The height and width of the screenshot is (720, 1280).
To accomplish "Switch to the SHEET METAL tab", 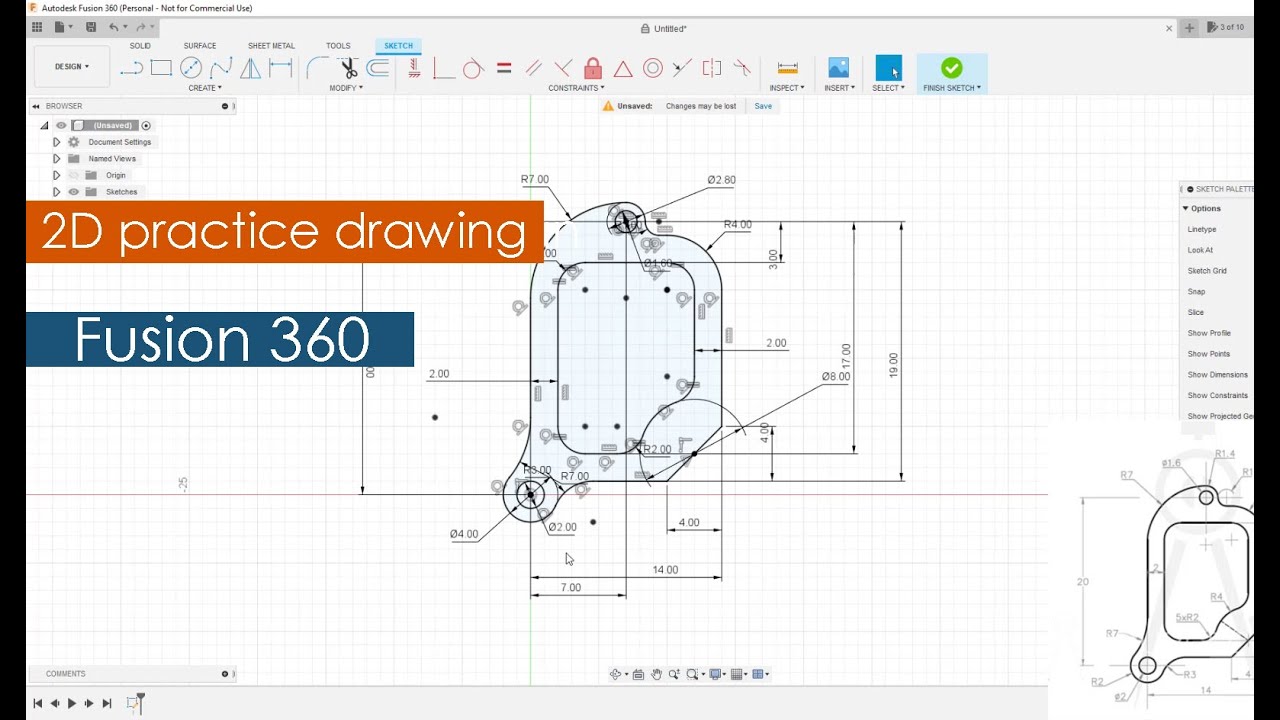I will coord(271,46).
